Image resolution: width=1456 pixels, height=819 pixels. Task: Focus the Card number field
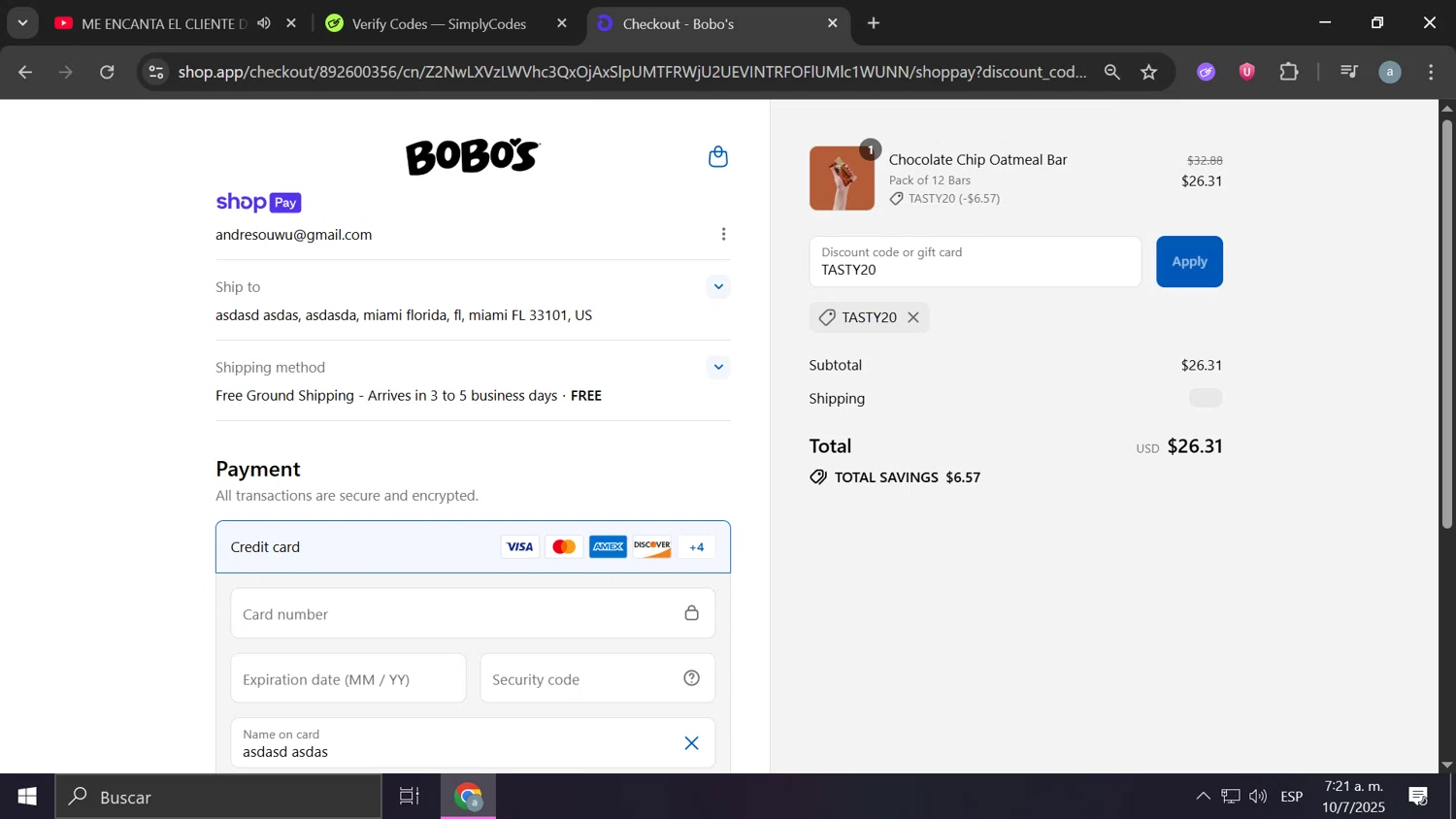pyautogui.click(x=473, y=613)
